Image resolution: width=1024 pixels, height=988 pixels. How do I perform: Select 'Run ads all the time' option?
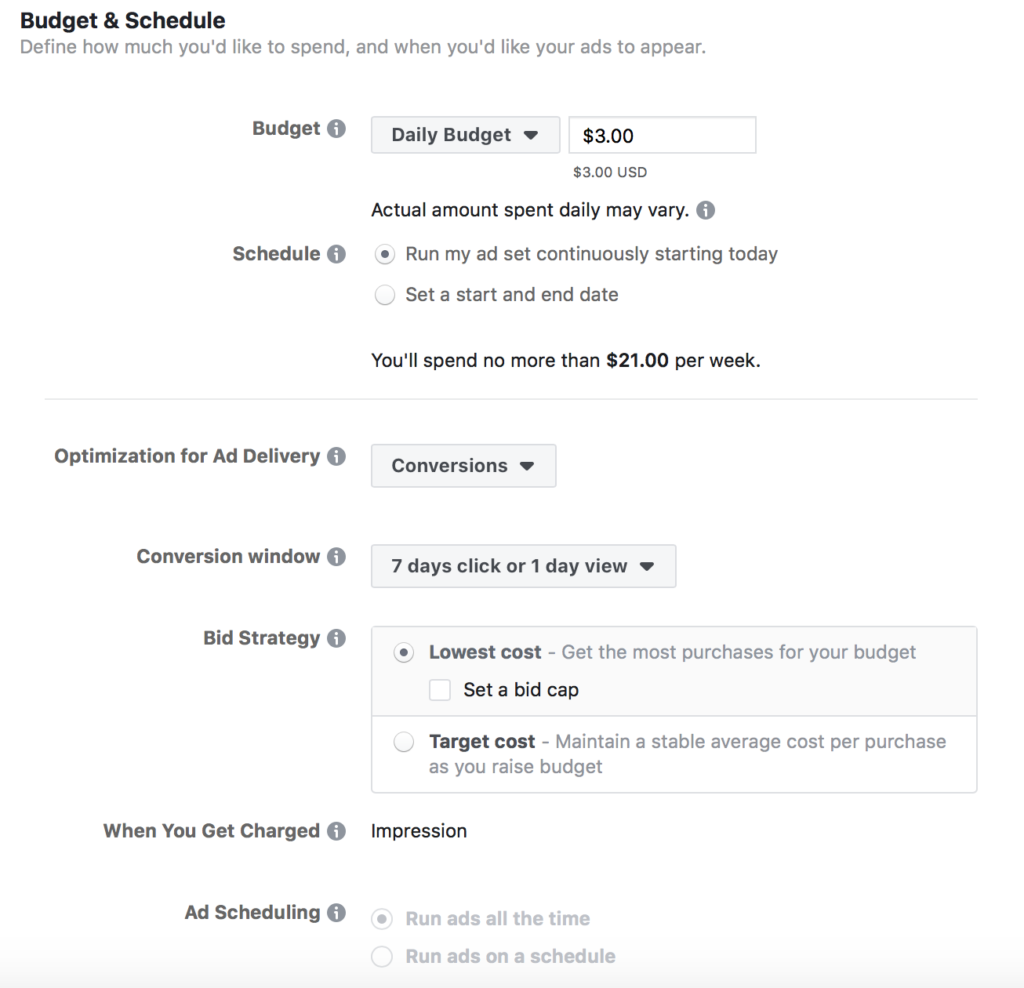382,919
